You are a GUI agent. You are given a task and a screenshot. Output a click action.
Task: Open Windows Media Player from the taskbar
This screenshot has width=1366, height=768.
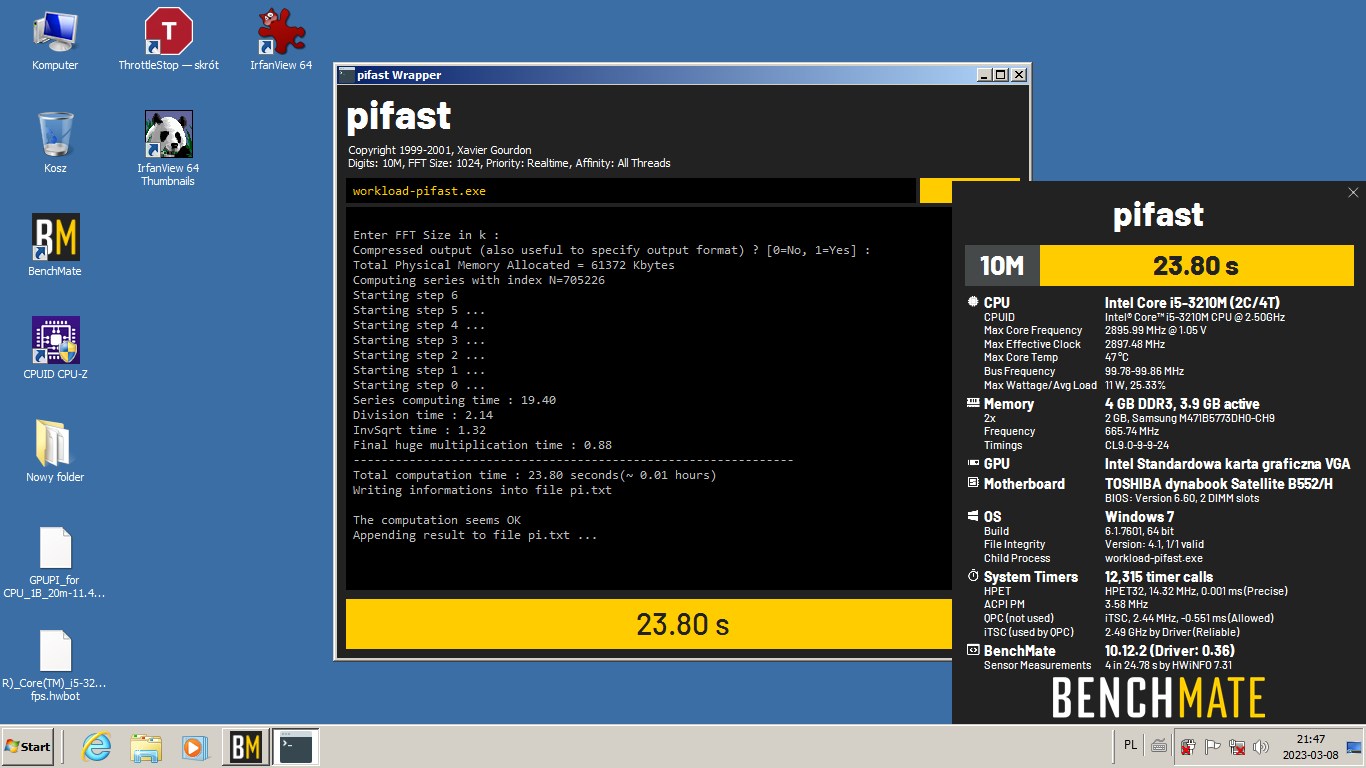[x=194, y=747]
